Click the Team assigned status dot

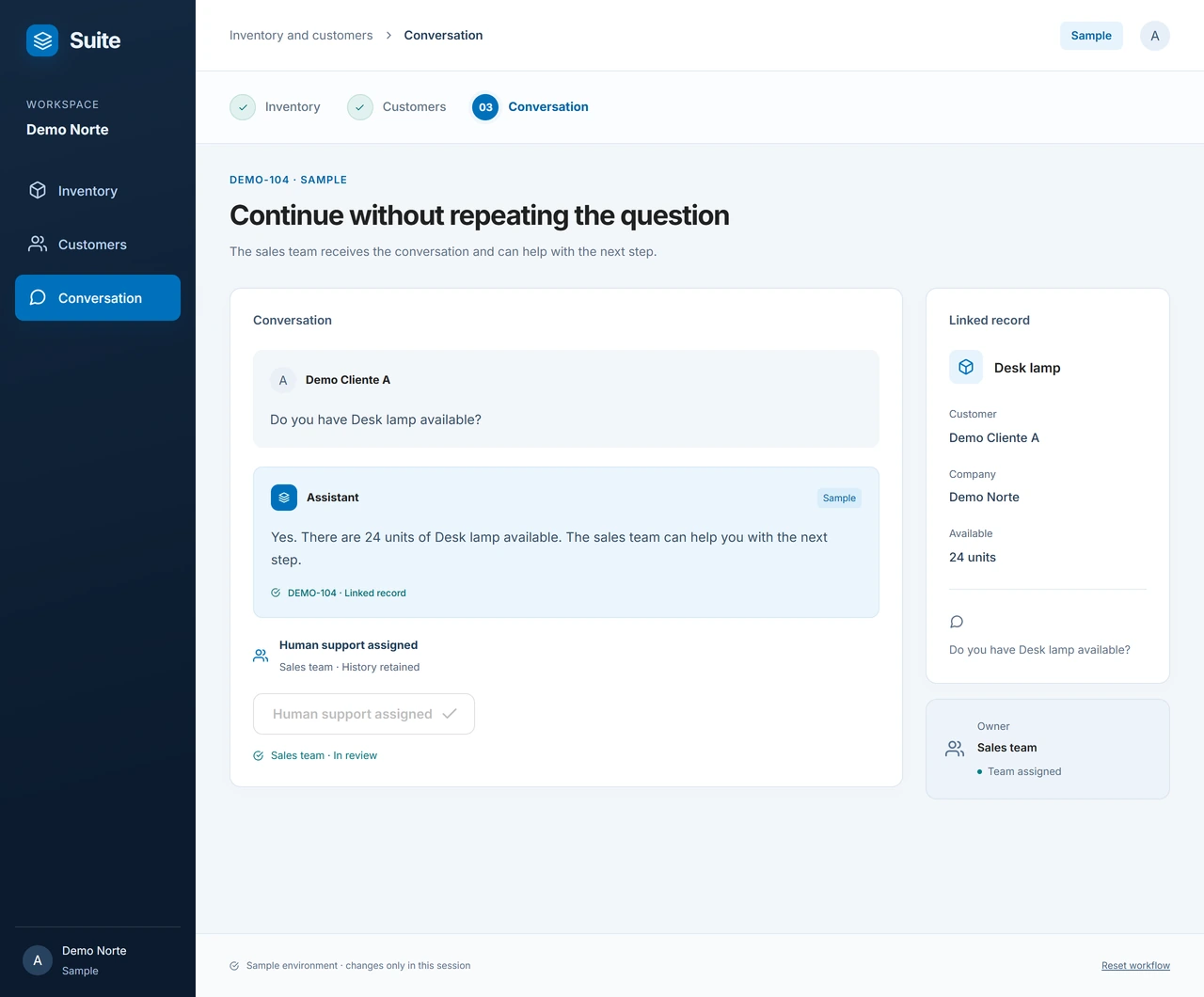979,772
